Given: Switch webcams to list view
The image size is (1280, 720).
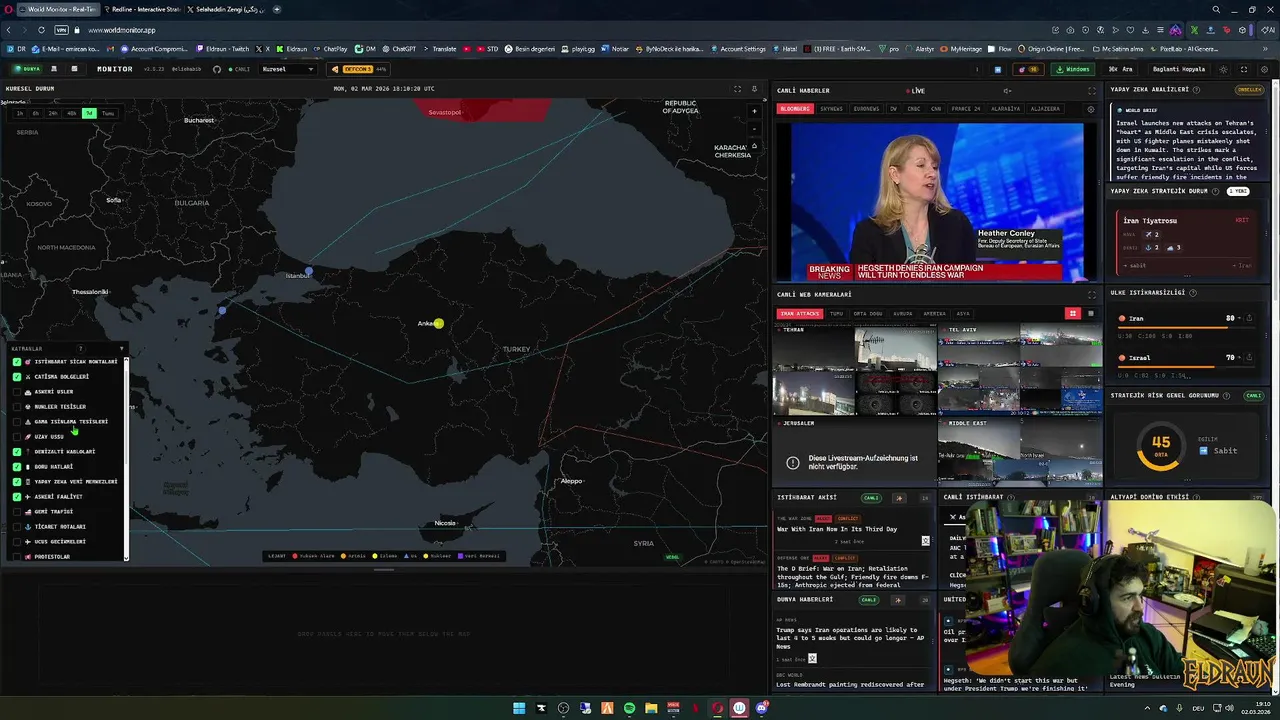Looking at the screenshot, I should [1090, 314].
